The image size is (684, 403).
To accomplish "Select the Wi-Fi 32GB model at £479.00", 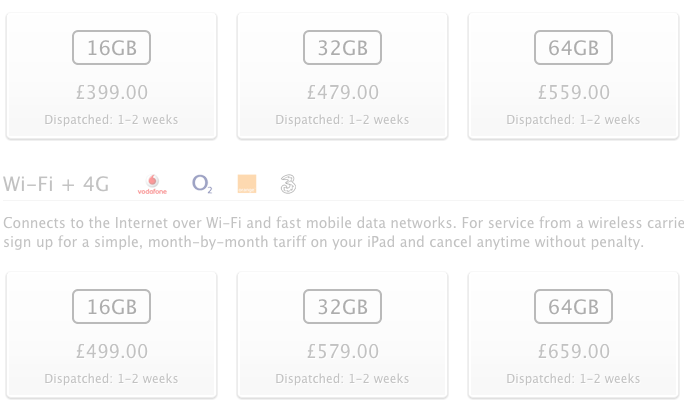I will [342, 76].
